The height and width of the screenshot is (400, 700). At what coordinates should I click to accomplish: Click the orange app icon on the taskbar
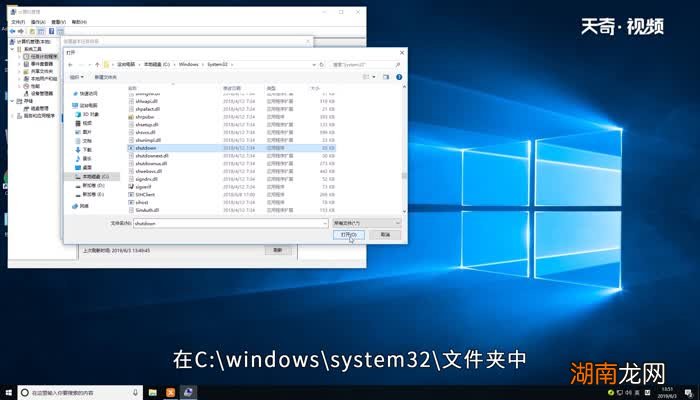pos(171,392)
